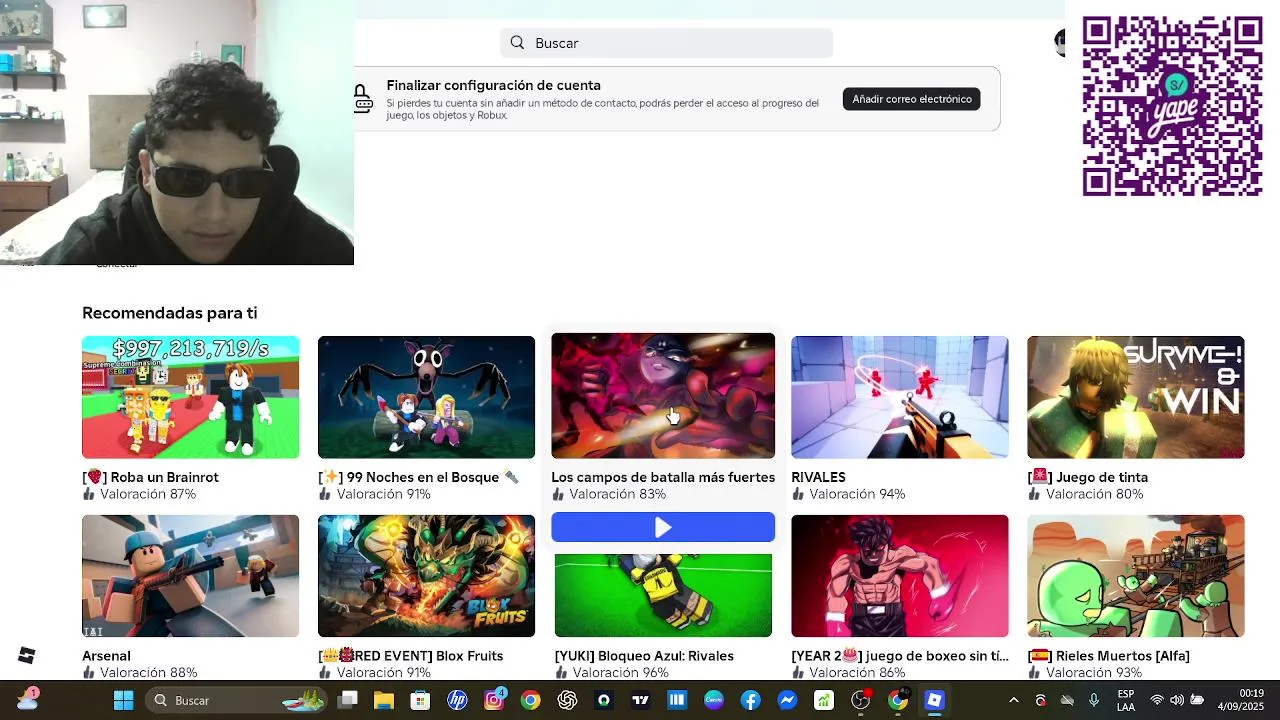Open the ESP LAA language switcher
This screenshot has height=720, width=1280.
click(1126, 700)
